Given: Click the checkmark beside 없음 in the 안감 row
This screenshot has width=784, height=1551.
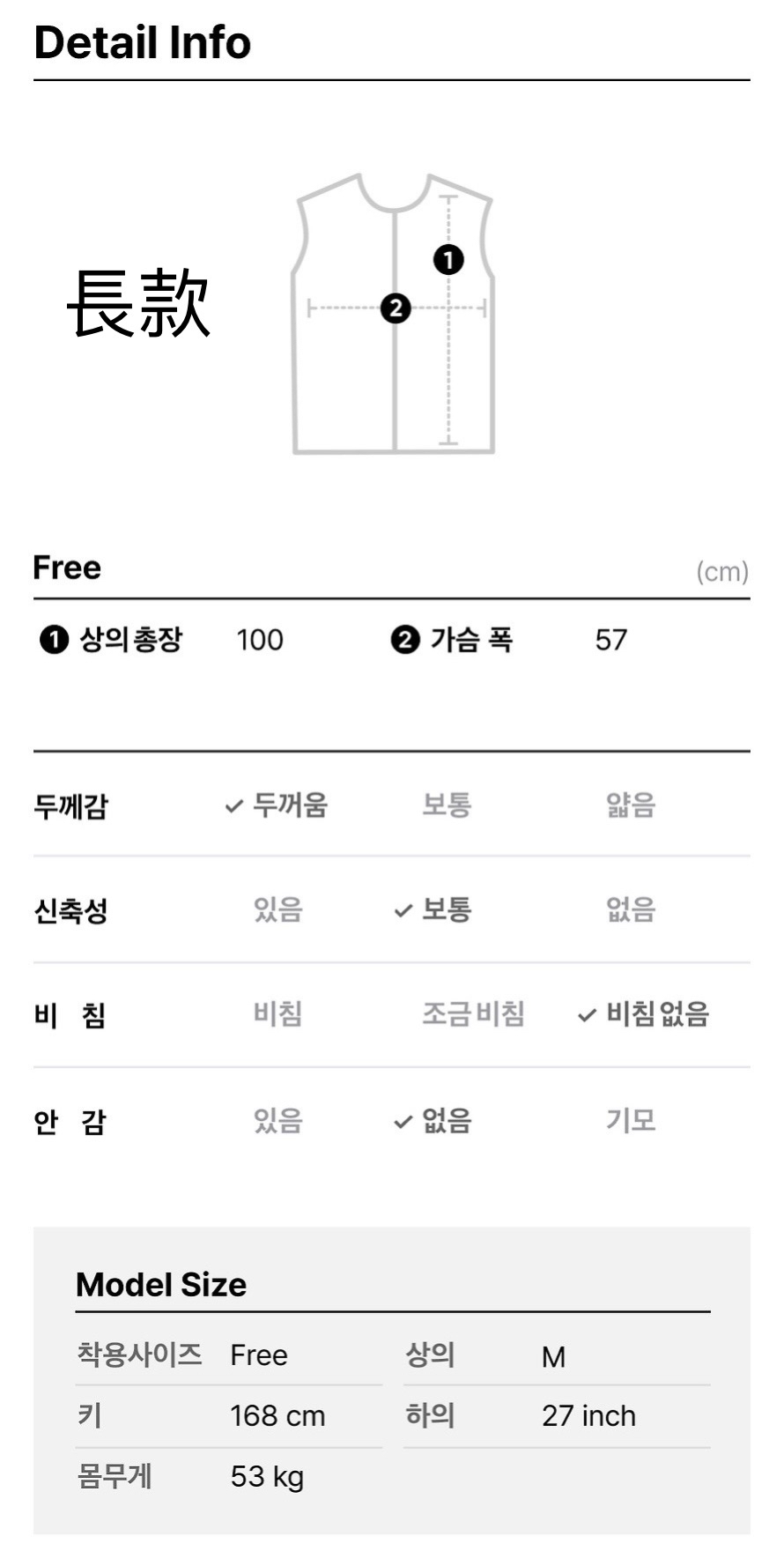Looking at the screenshot, I should (x=403, y=1122).
